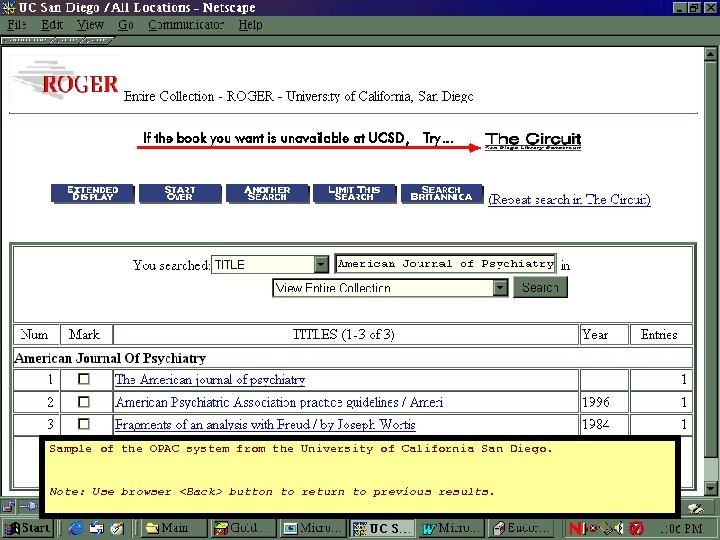Click the ROGER logo

tap(64, 81)
